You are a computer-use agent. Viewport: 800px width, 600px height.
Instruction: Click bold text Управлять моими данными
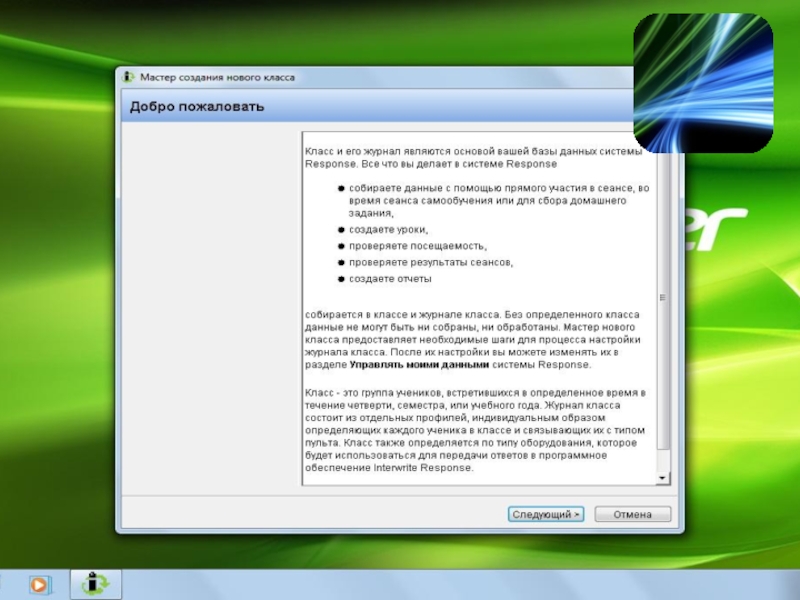[419, 365]
